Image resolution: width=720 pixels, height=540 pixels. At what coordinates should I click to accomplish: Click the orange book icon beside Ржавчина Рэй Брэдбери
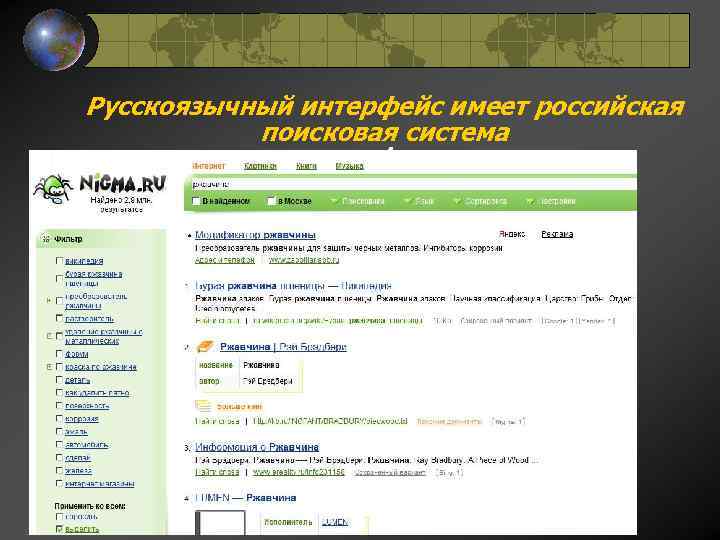pos(205,347)
